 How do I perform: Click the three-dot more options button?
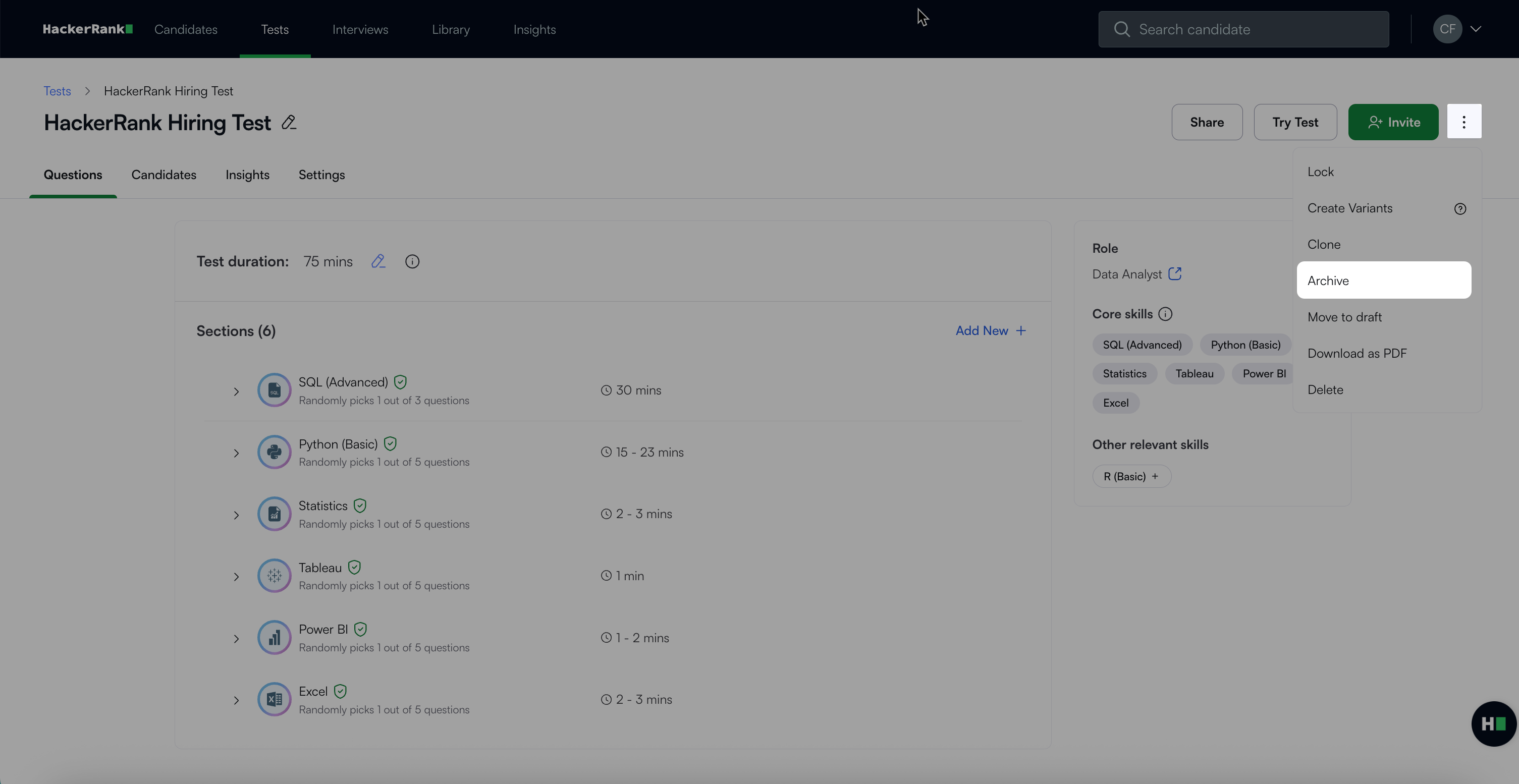pyautogui.click(x=1463, y=122)
